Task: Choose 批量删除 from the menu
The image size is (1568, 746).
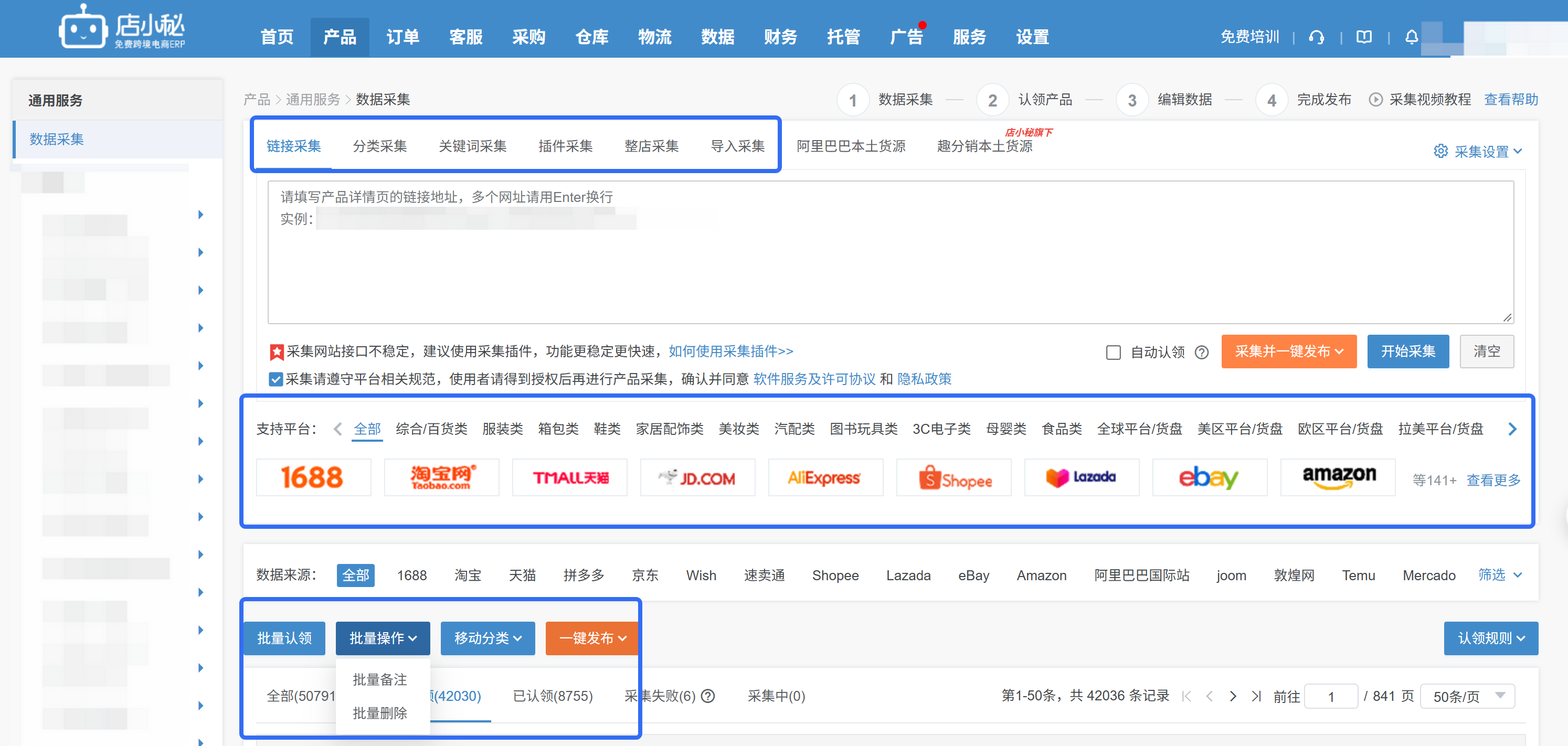Action: click(380, 712)
